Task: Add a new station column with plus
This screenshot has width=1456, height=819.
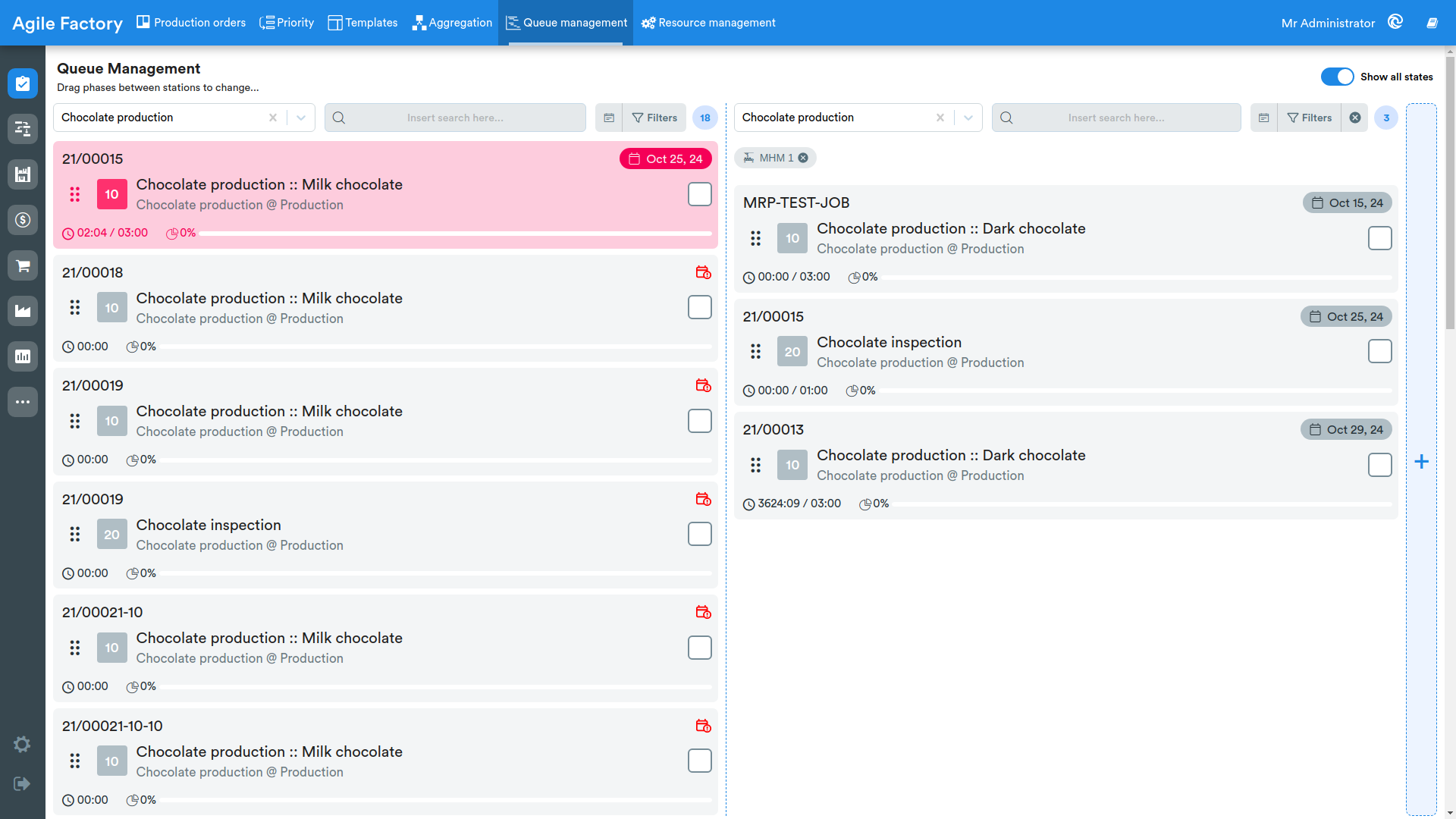Action: pyautogui.click(x=1422, y=461)
